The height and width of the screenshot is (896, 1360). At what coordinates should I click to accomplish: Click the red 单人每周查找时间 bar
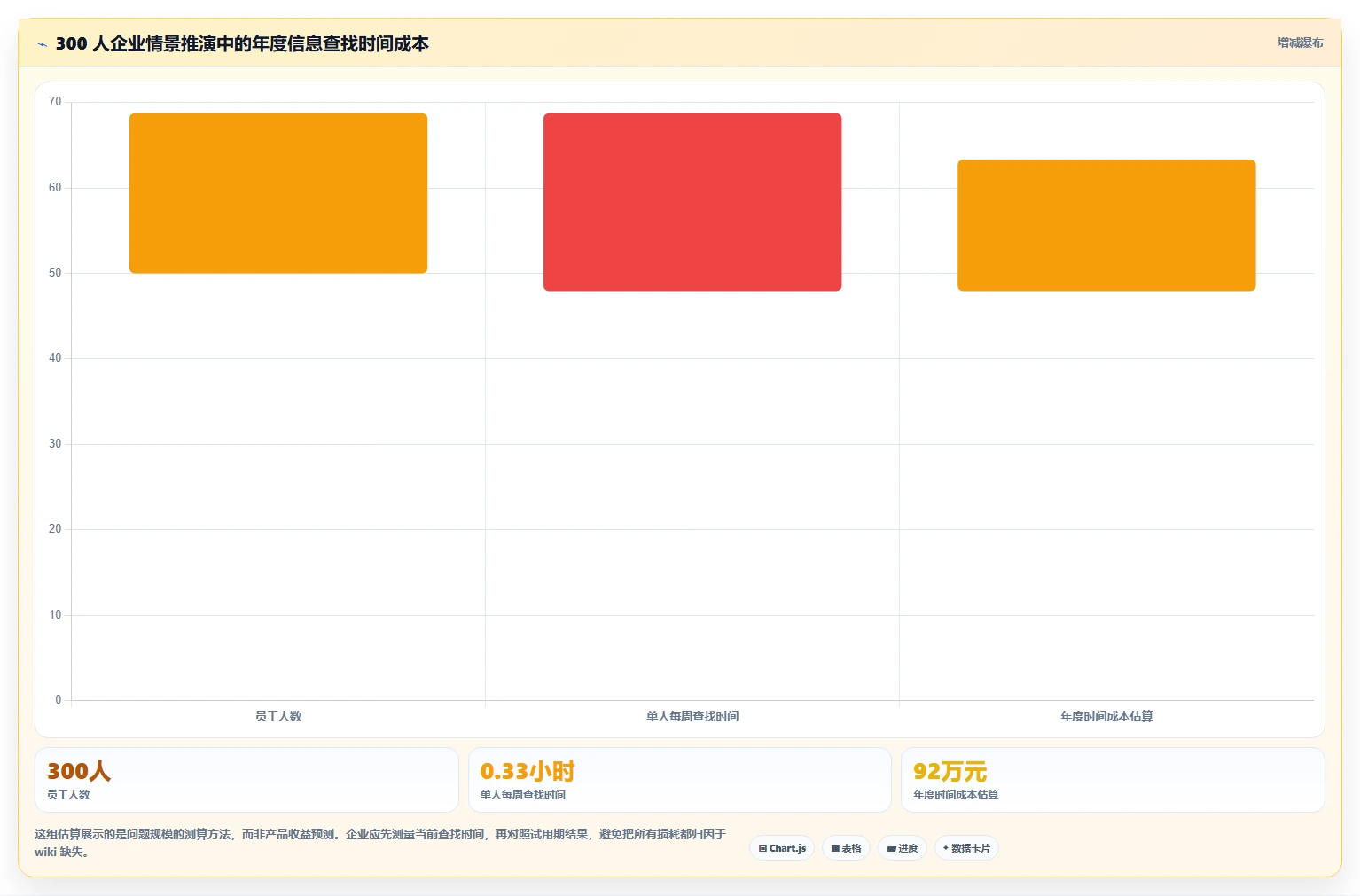(x=692, y=202)
